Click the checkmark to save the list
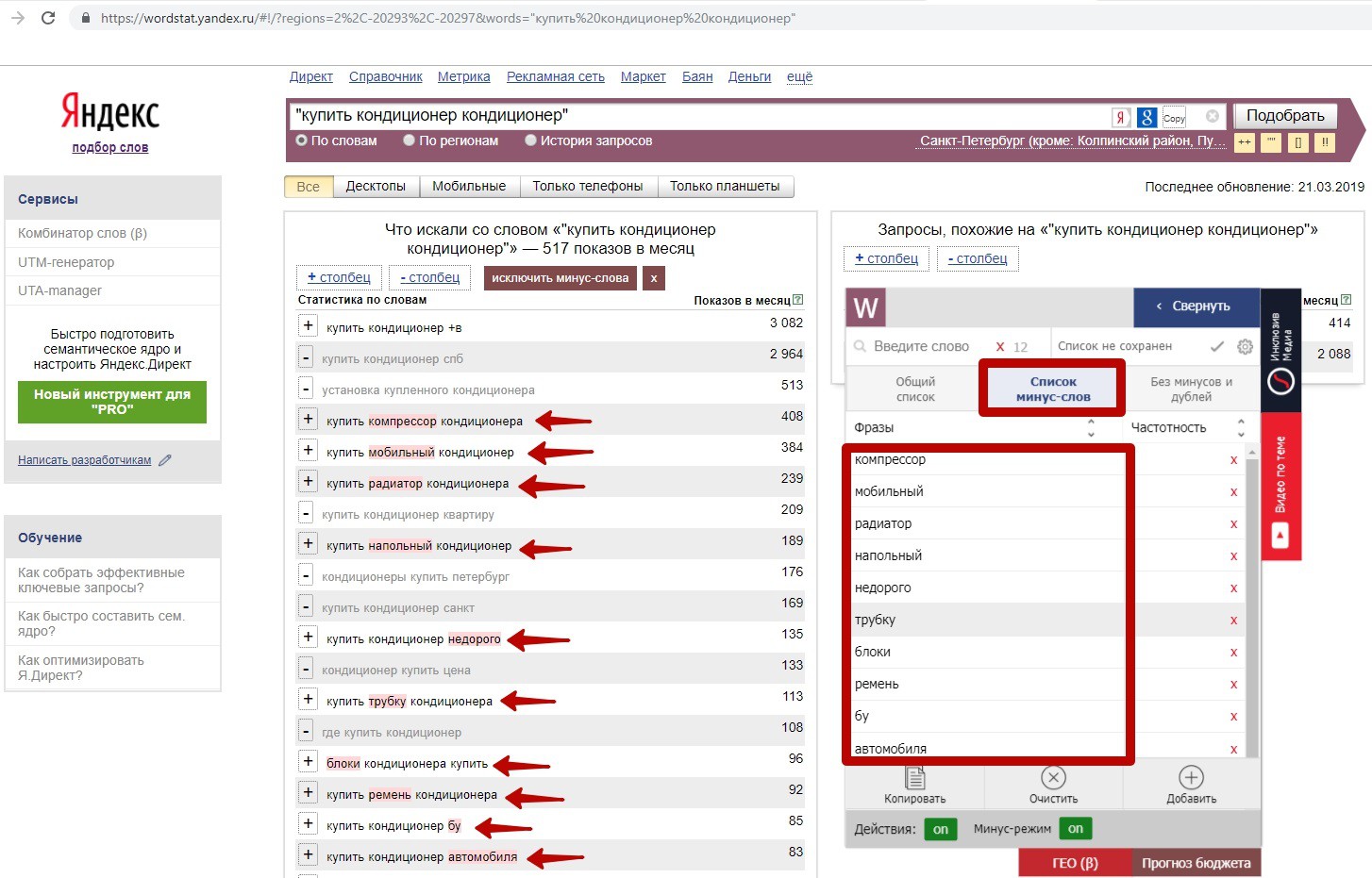The image size is (1372, 878). point(1217,346)
